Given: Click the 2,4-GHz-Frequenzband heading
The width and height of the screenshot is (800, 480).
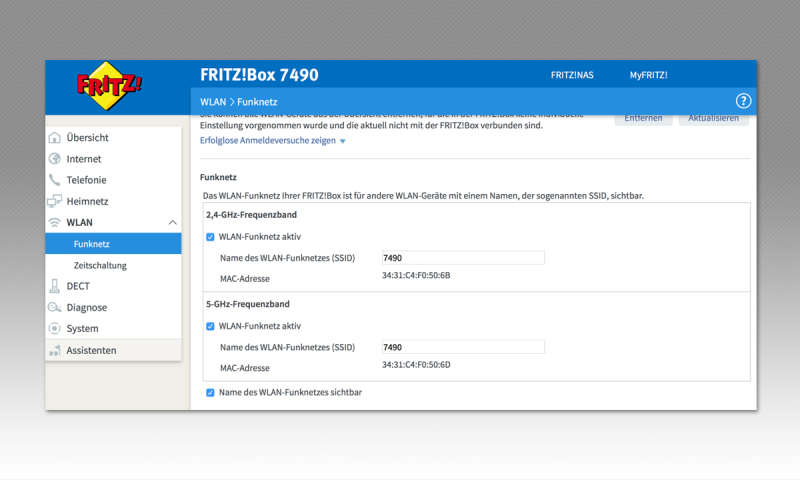Looking at the screenshot, I should tap(252, 215).
